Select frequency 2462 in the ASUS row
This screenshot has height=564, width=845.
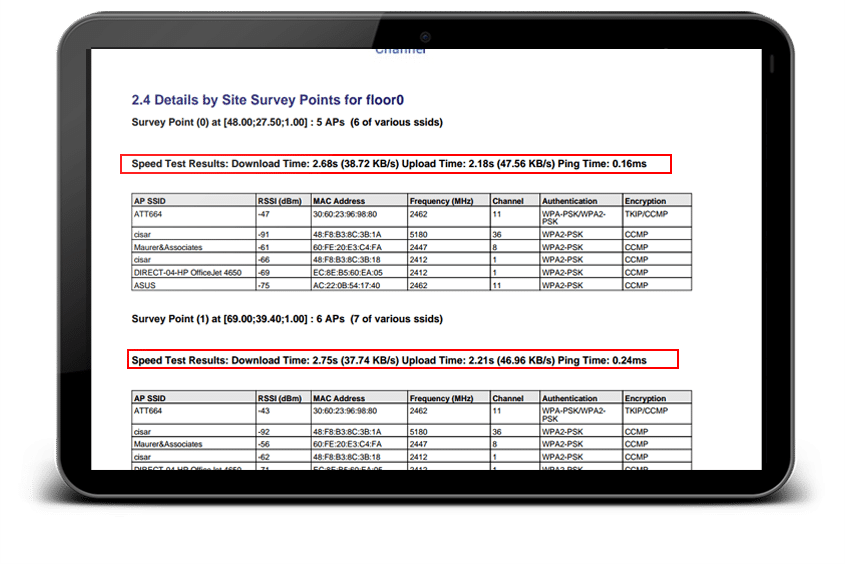click(418, 286)
